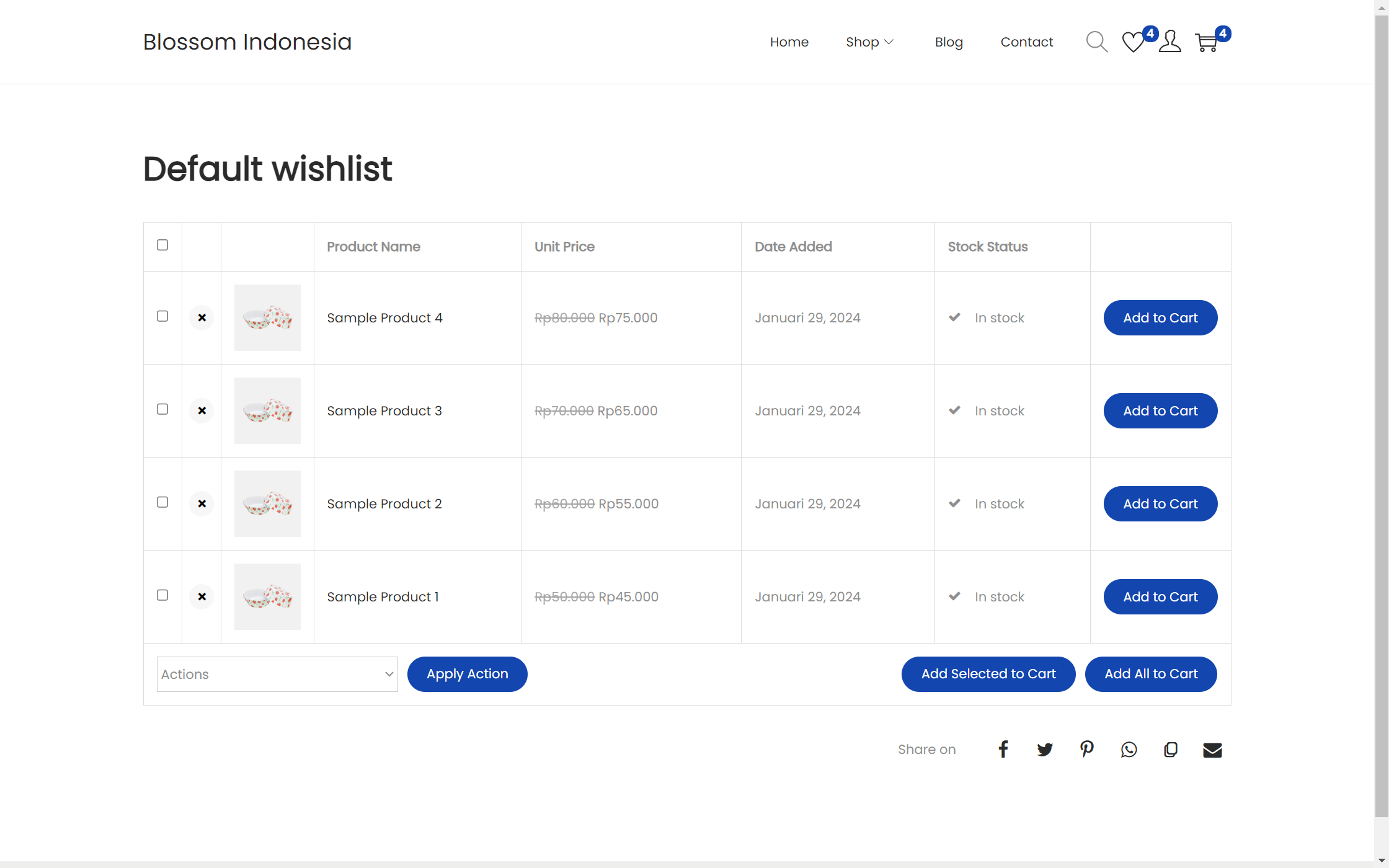Check the box for Sample Product 4

pos(162,316)
